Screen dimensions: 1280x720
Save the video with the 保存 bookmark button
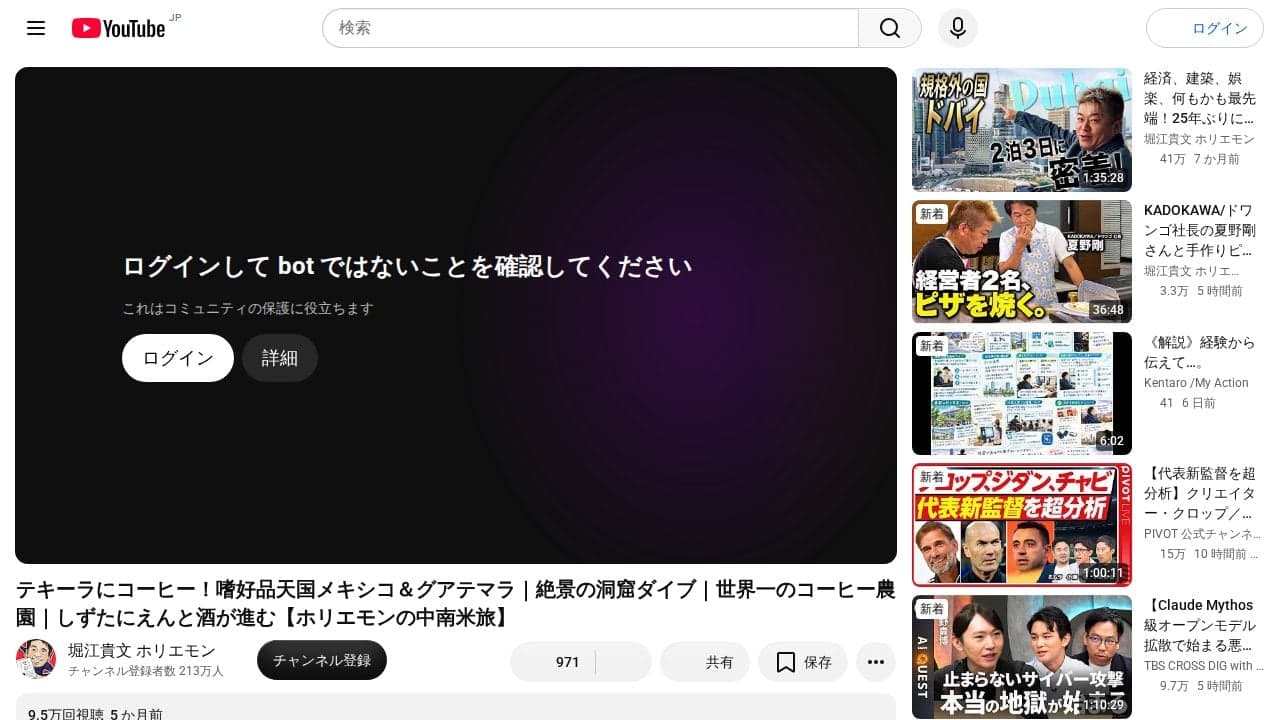[803, 662]
